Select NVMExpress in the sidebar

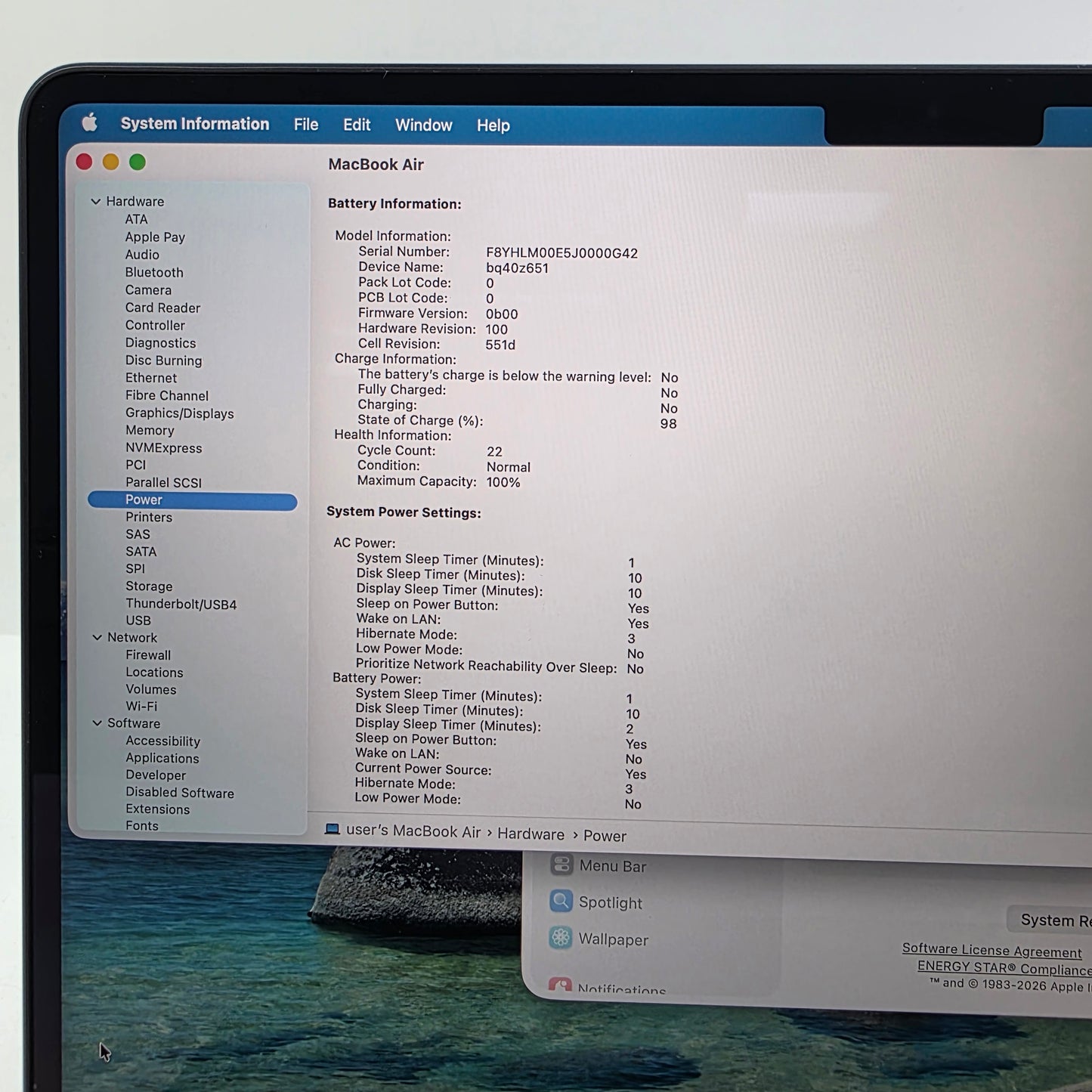click(164, 447)
